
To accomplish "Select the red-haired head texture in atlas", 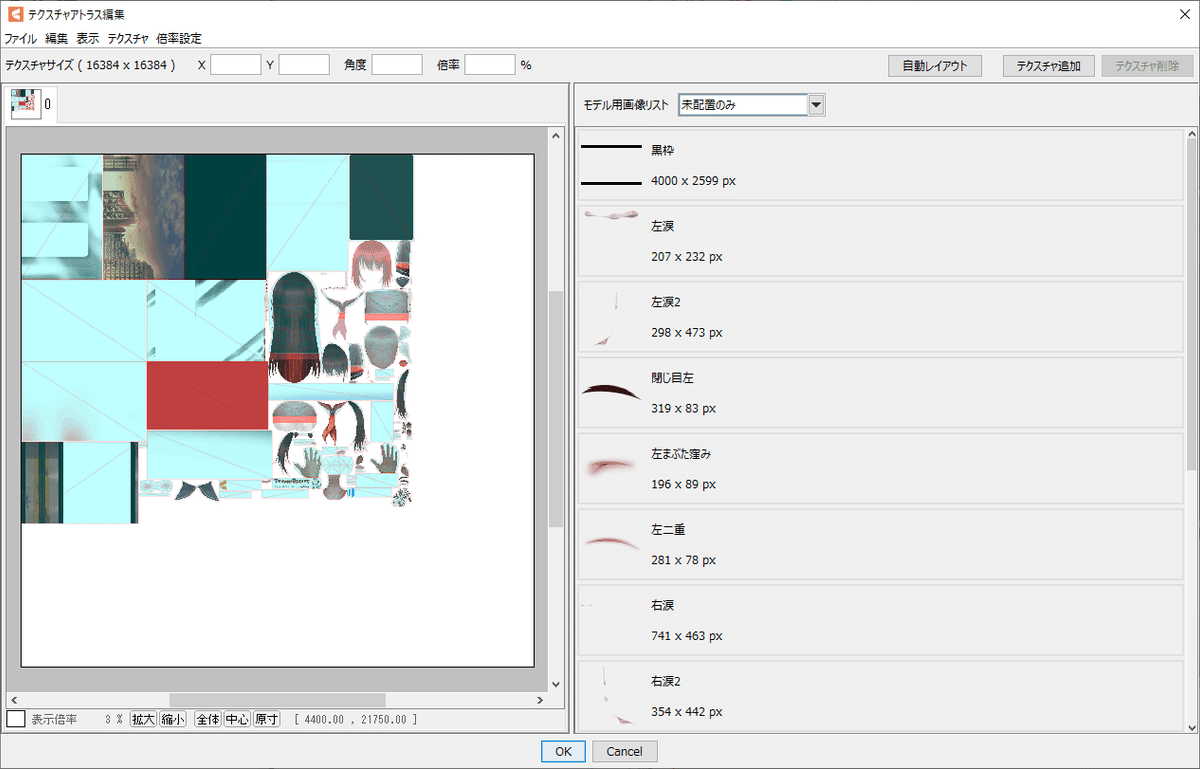I will click(373, 264).
